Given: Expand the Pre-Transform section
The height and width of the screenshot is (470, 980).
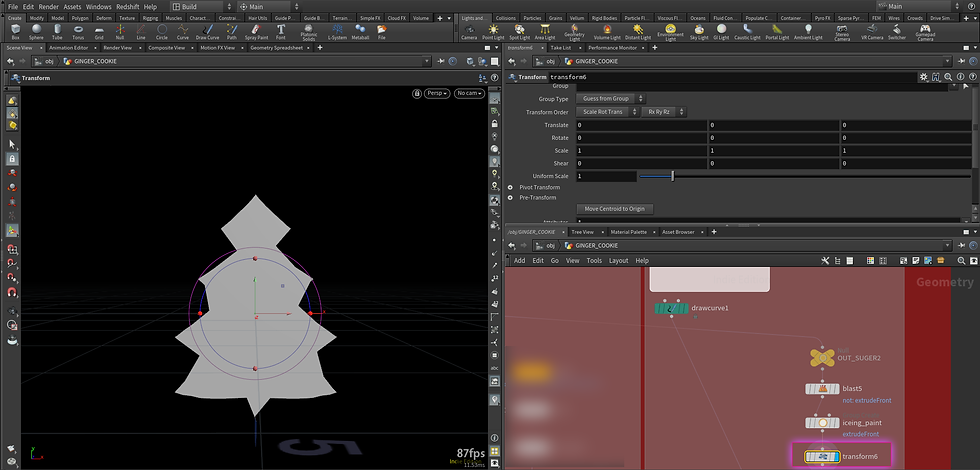Looking at the screenshot, I should coord(510,198).
